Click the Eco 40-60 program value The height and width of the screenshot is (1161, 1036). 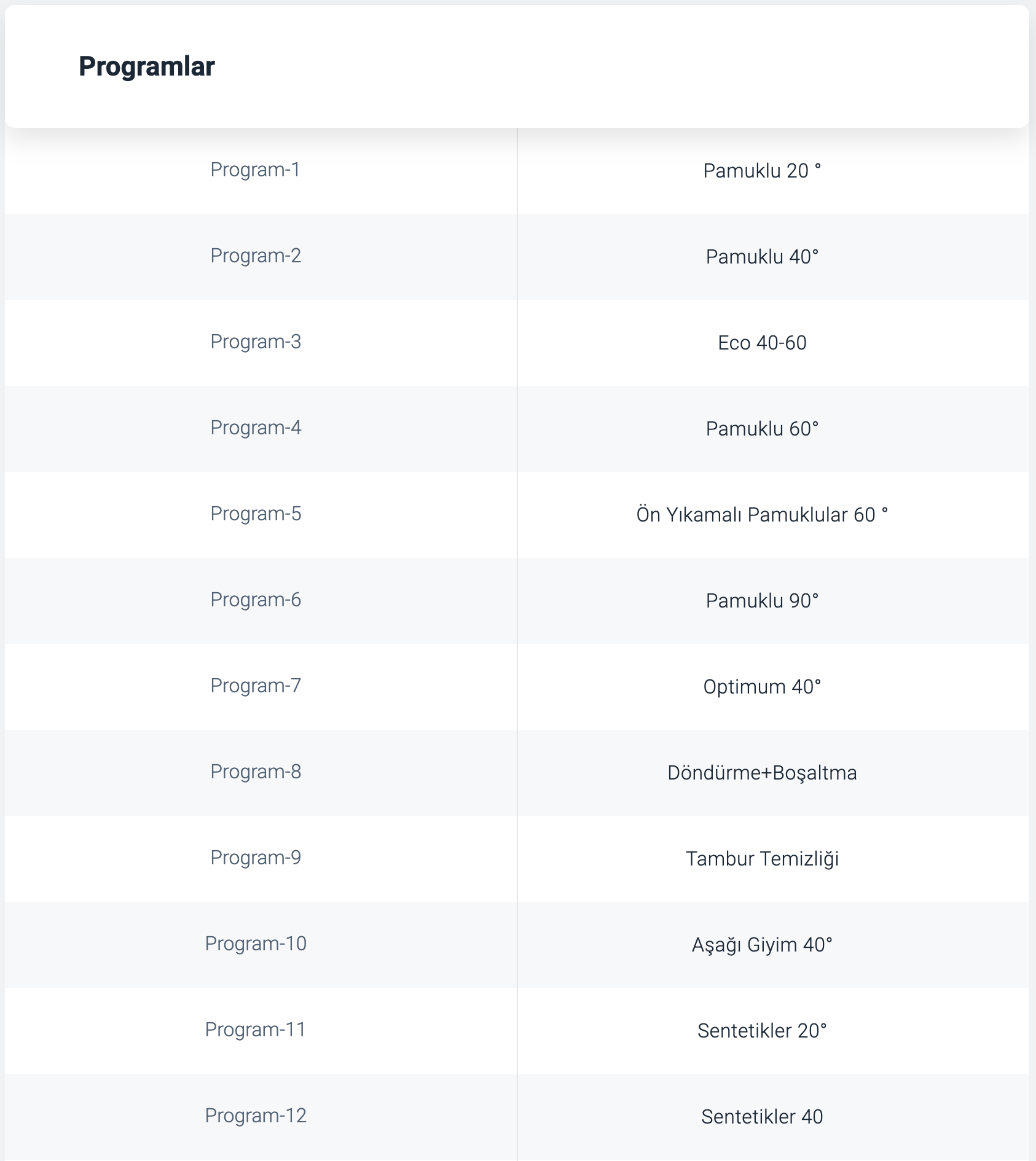click(x=762, y=343)
